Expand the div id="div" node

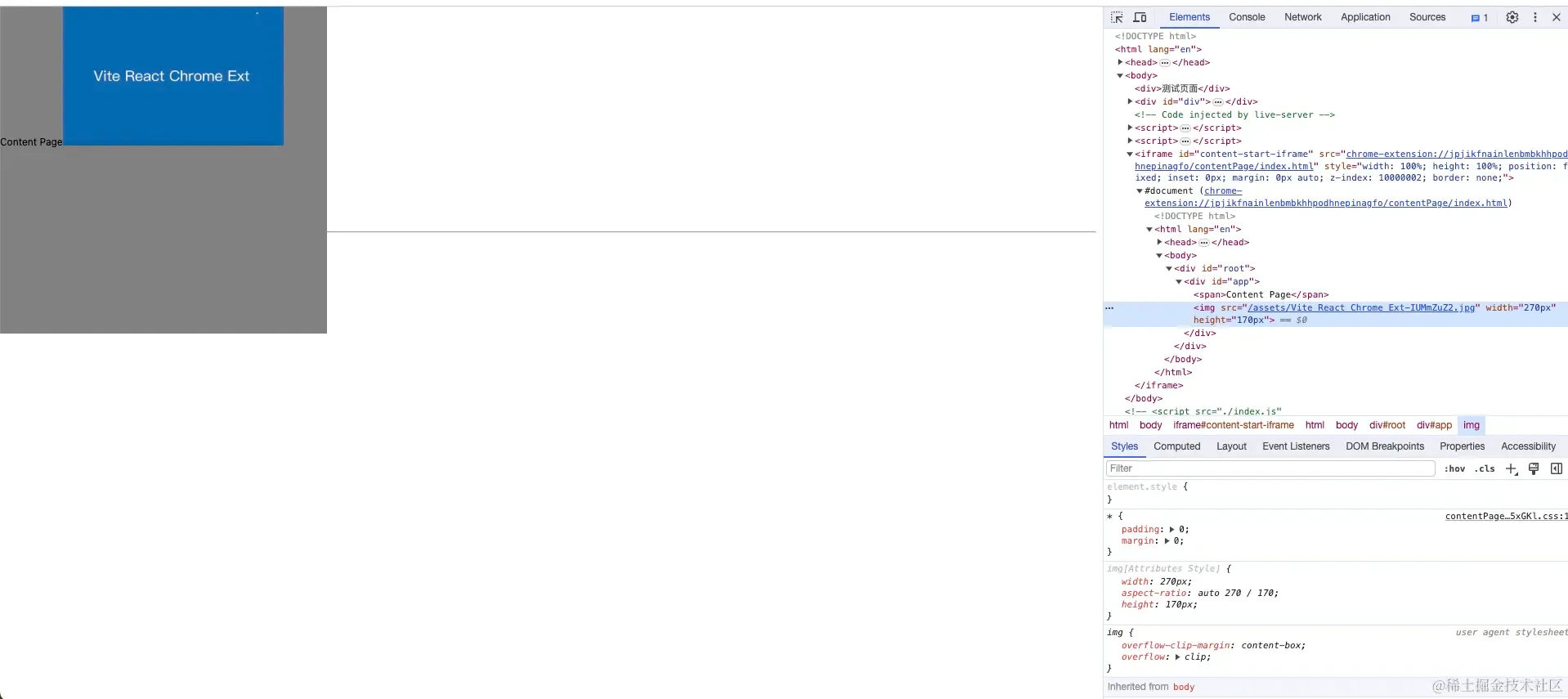pos(1130,101)
